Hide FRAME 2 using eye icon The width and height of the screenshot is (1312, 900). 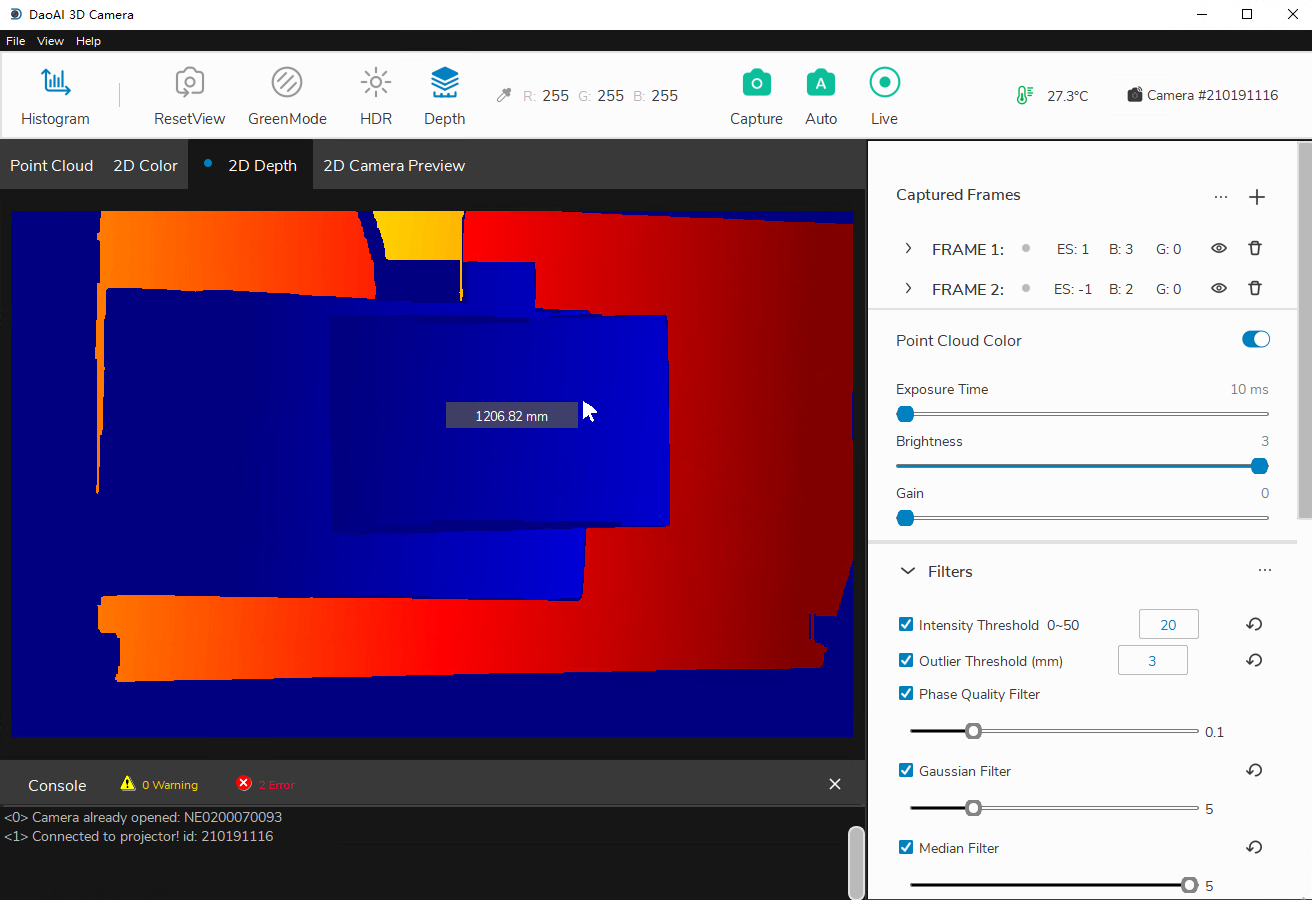click(x=1218, y=289)
